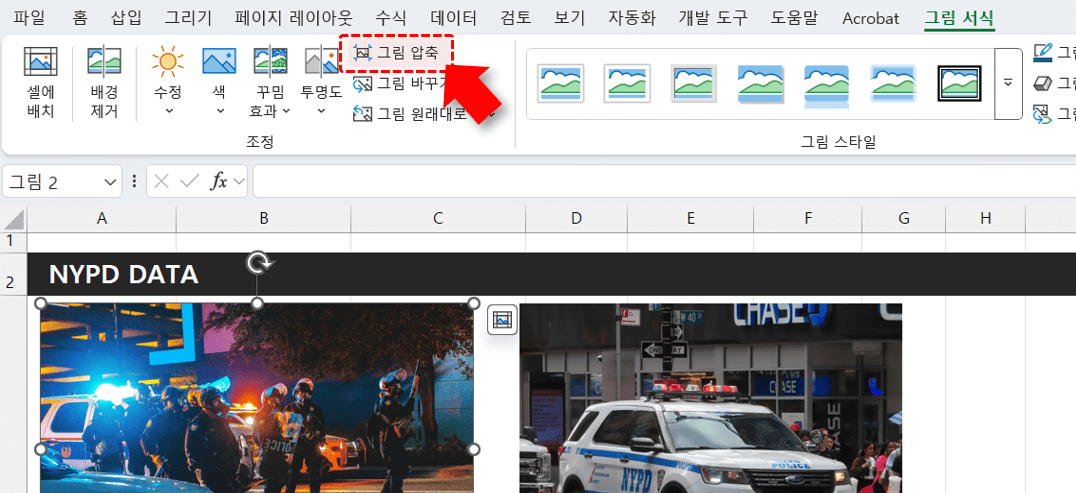Switch to the 홈 tab

(80, 17)
